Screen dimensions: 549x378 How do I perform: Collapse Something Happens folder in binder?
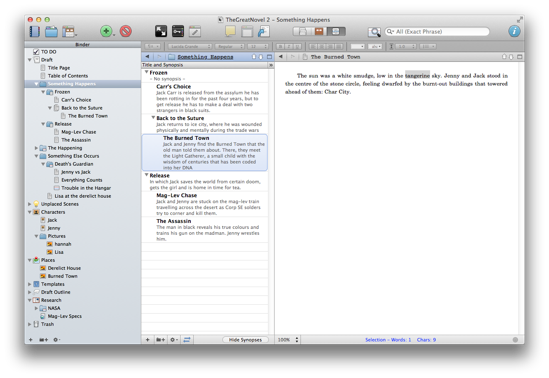36,84
